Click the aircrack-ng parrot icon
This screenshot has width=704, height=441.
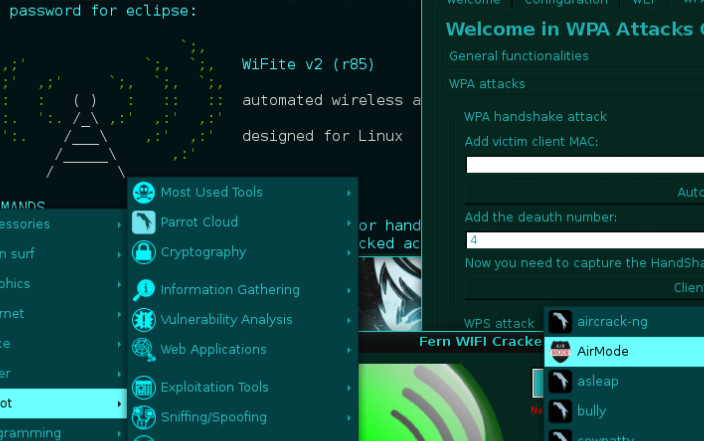[560, 322]
